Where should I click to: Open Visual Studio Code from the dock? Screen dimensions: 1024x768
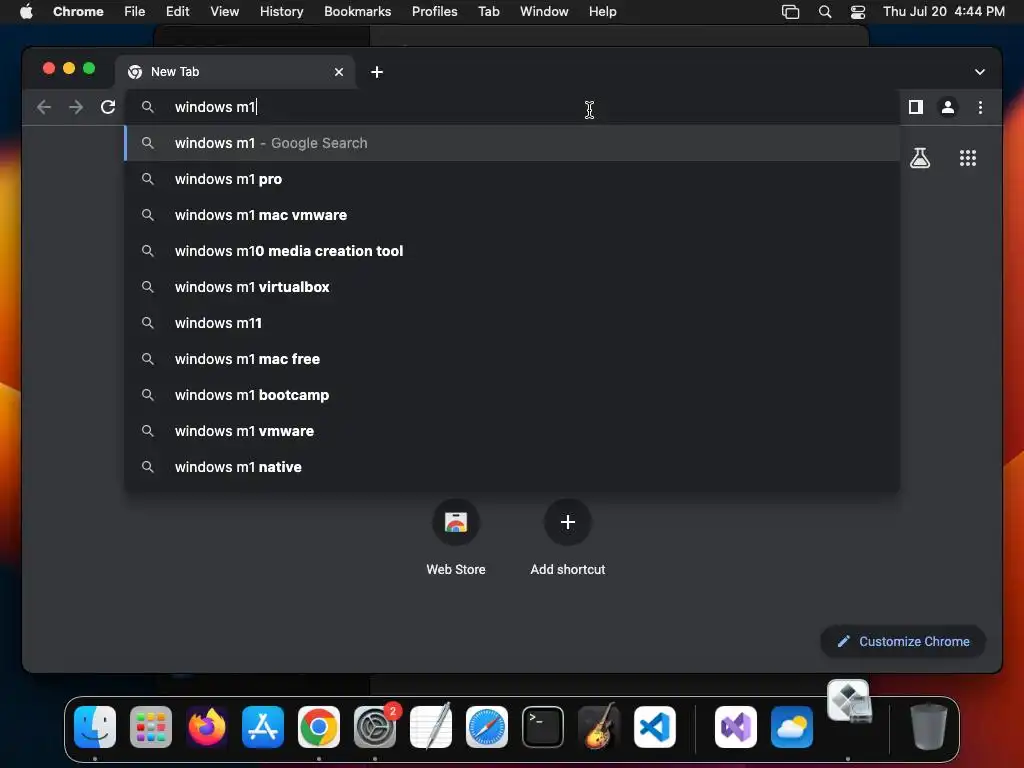(x=654, y=727)
